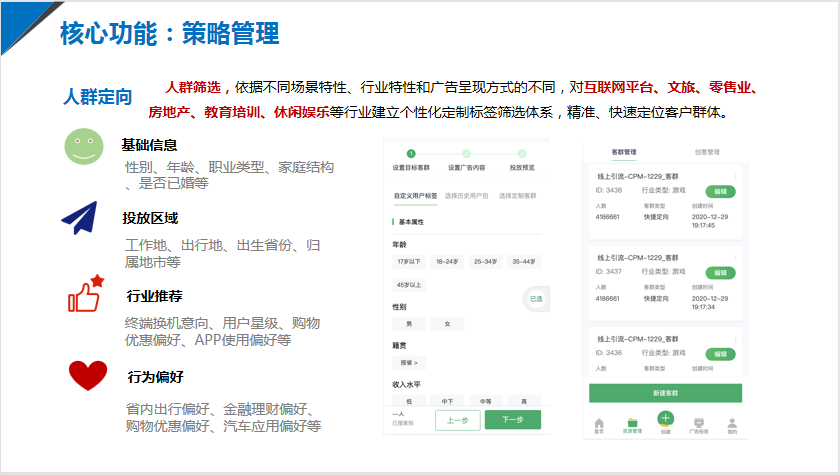Click the green 下一步 button

(x=512, y=420)
